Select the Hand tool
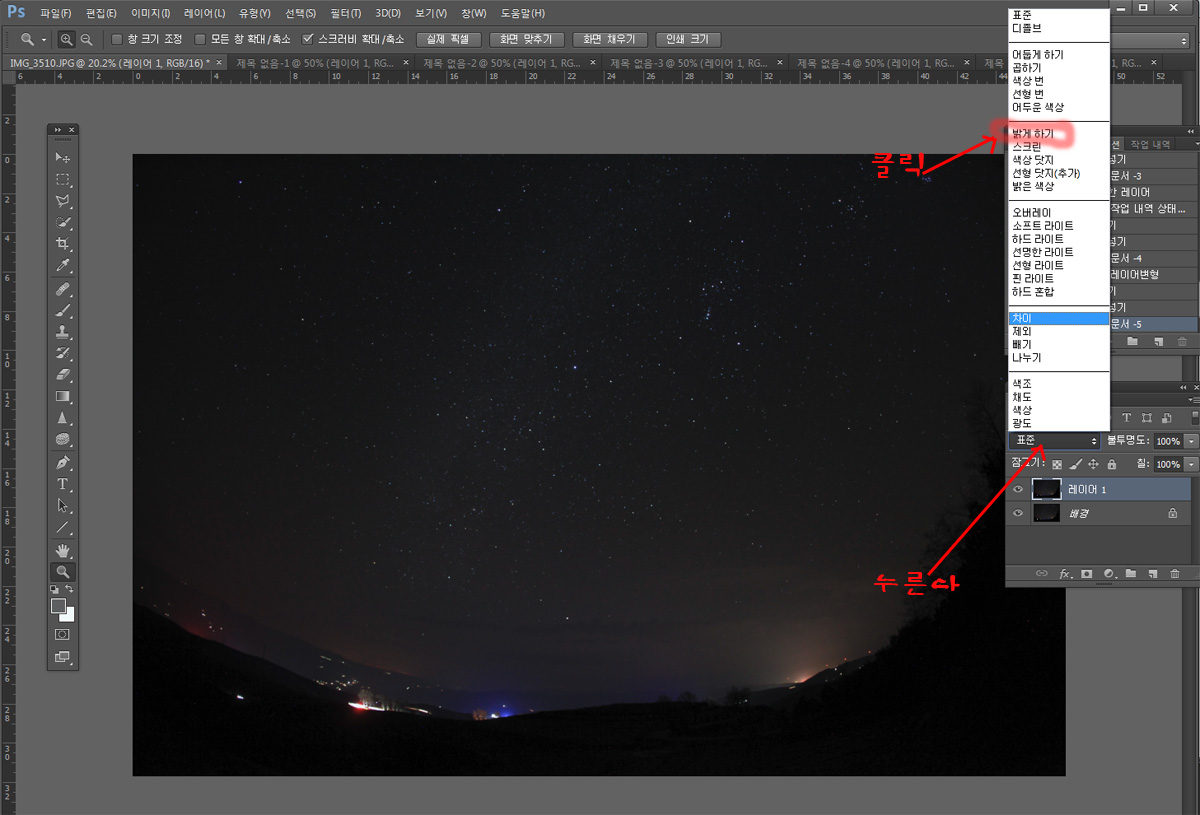 63,551
